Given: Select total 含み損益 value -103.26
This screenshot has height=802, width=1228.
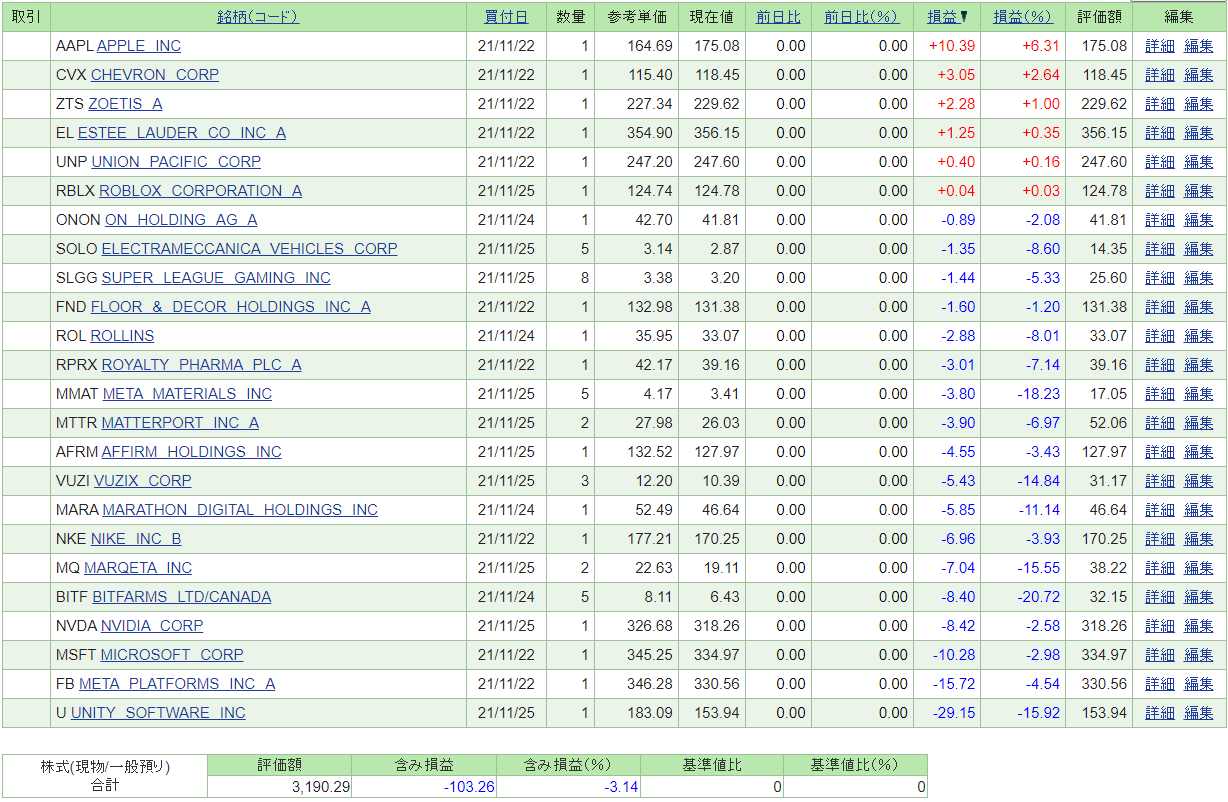Looking at the screenshot, I should [x=469, y=787].
